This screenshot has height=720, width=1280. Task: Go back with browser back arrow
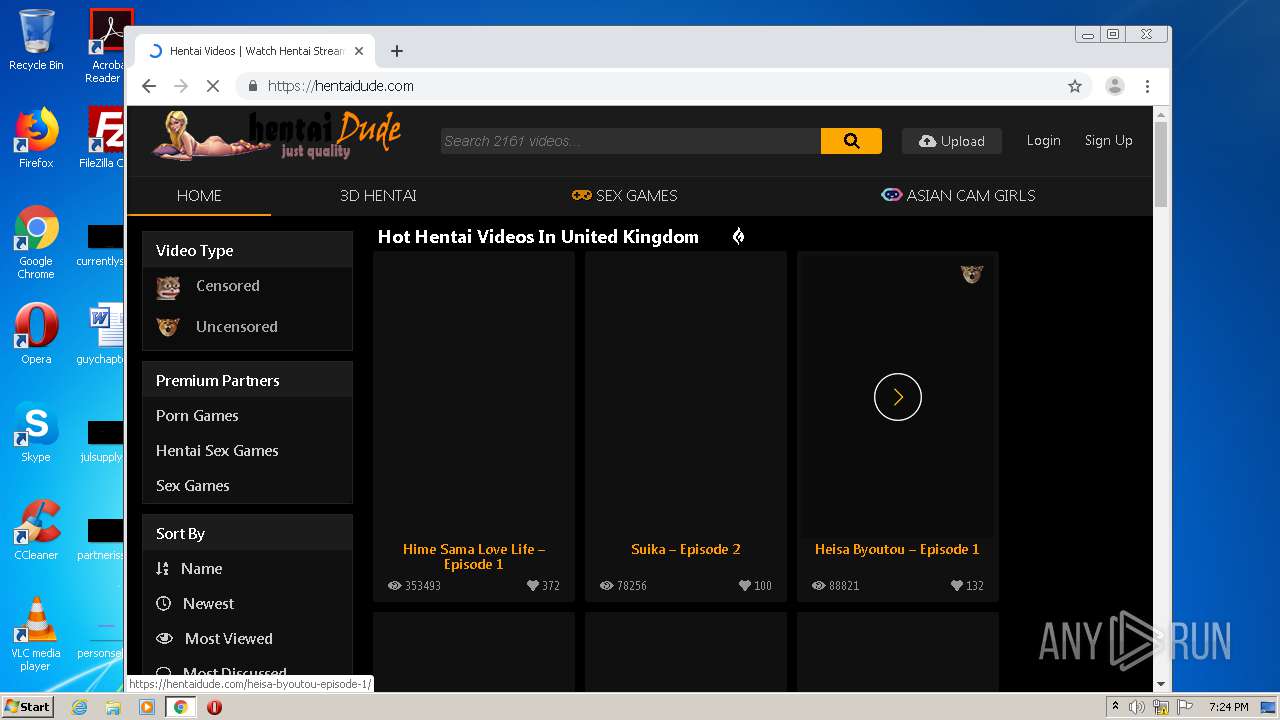(x=149, y=86)
